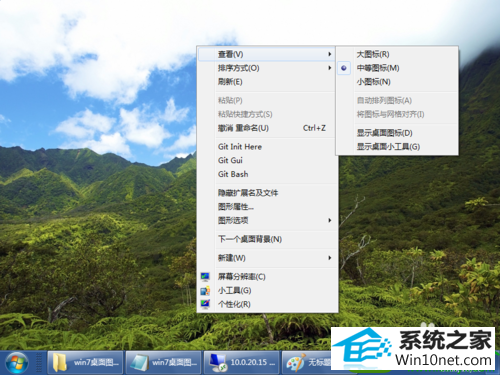Click the taskbar grip beside Start orb
The image size is (500, 375).
[x=39, y=363]
